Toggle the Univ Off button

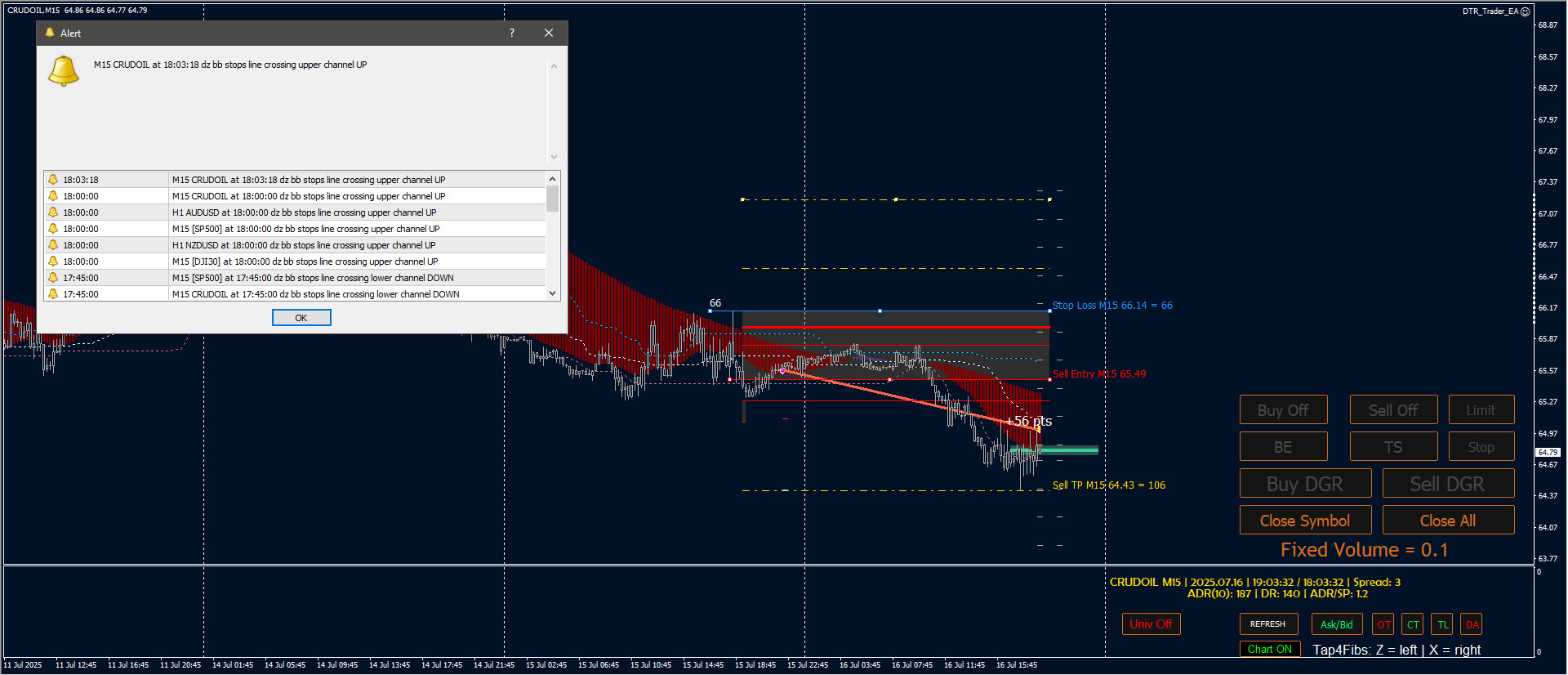pos(1151,624)
